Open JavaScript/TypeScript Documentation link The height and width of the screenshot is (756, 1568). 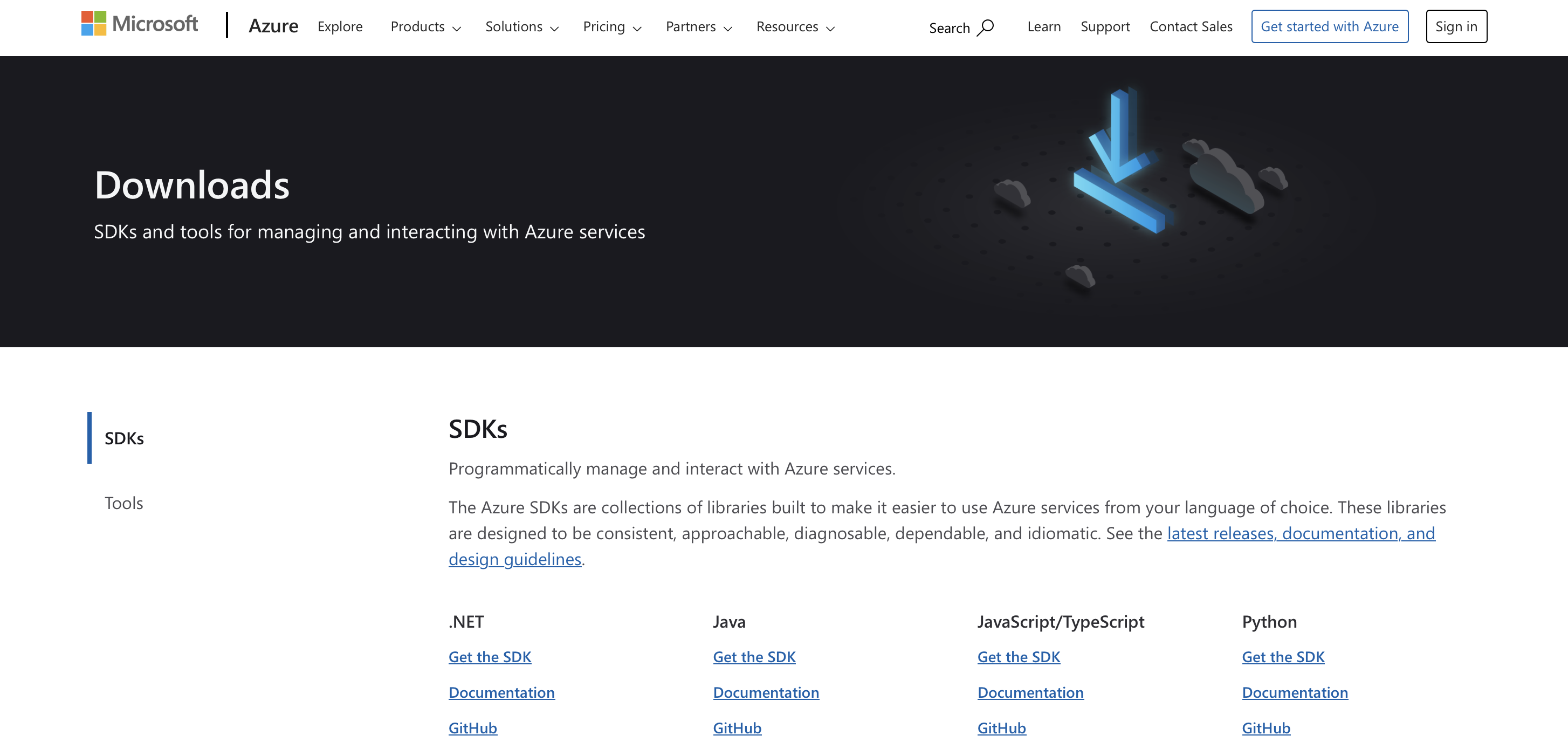click(1030, 692)
